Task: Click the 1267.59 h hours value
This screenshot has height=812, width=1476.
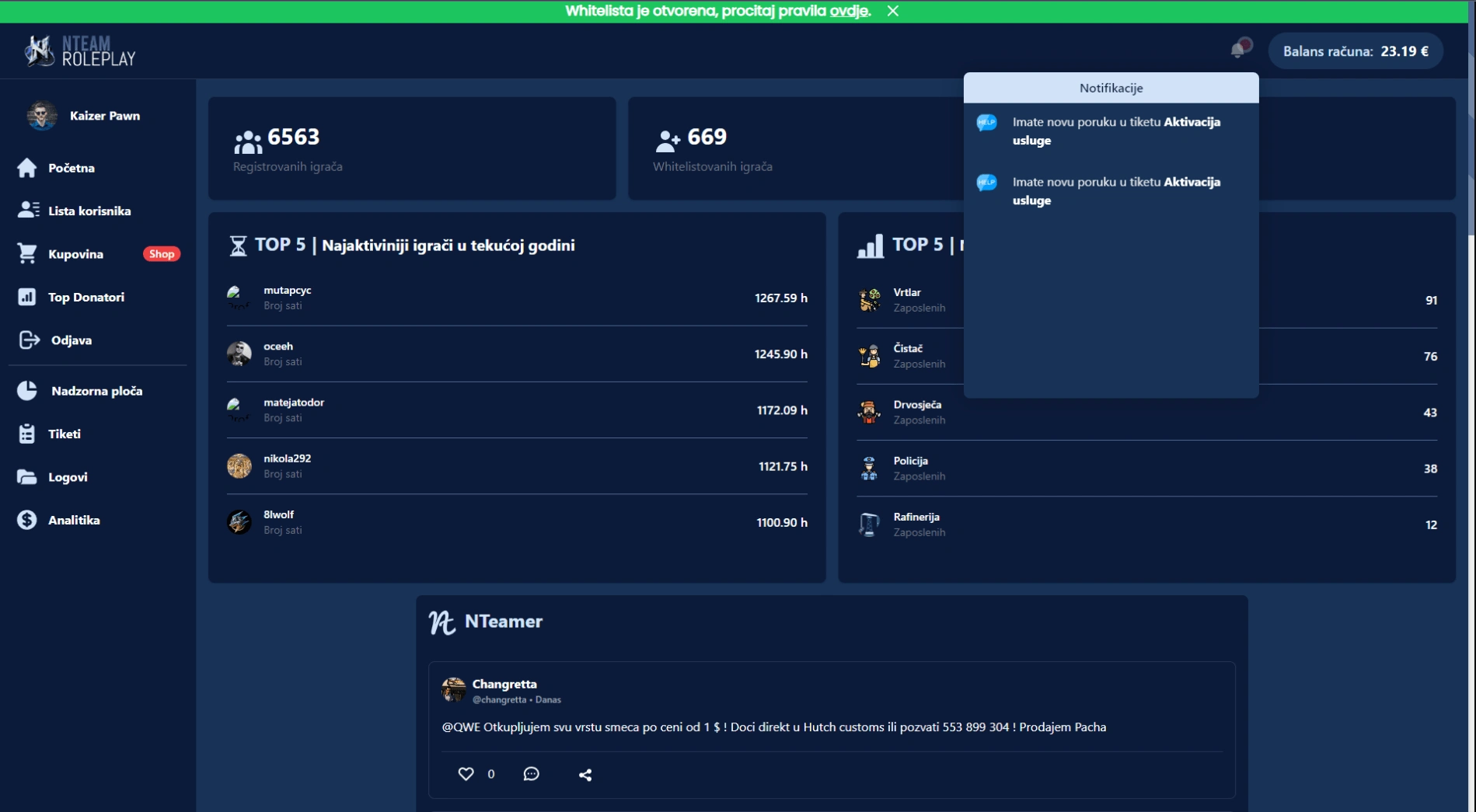Action: click(781, 298)
